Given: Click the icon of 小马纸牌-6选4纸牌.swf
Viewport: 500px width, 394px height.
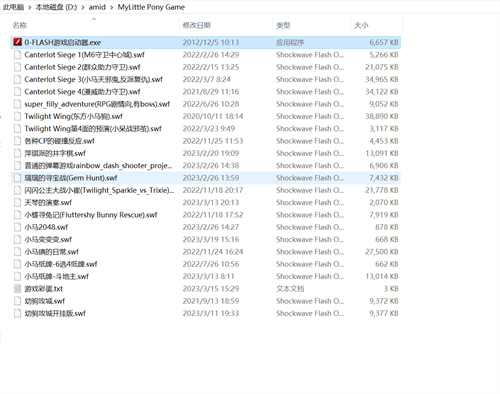Looking at the screenshot, I should (17, 264).
